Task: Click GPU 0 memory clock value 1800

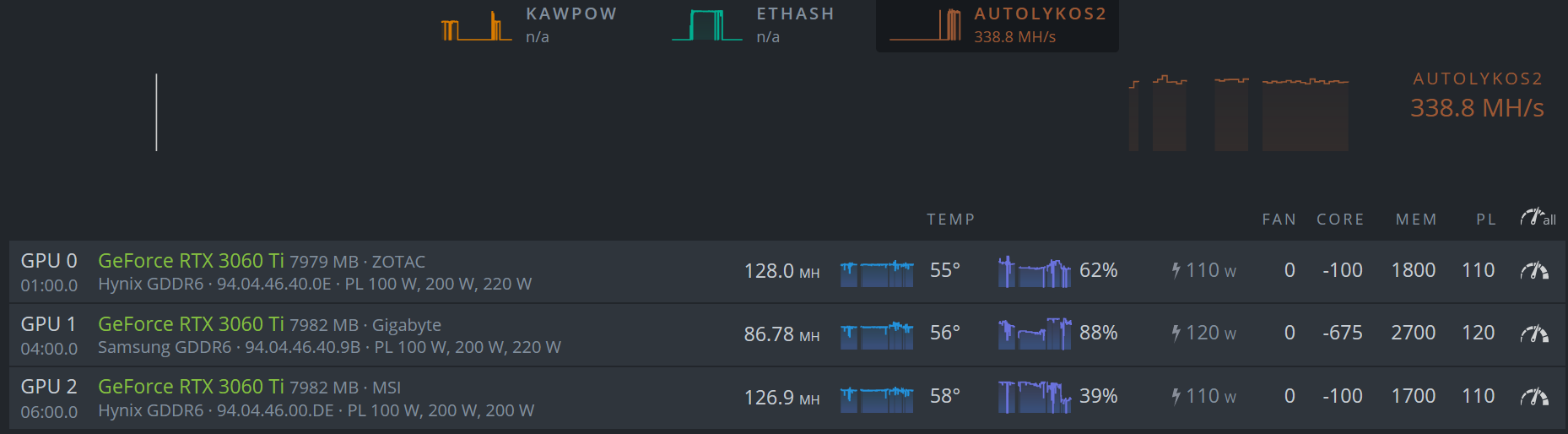Action: pyautogui.click(x=1413, y=270)
